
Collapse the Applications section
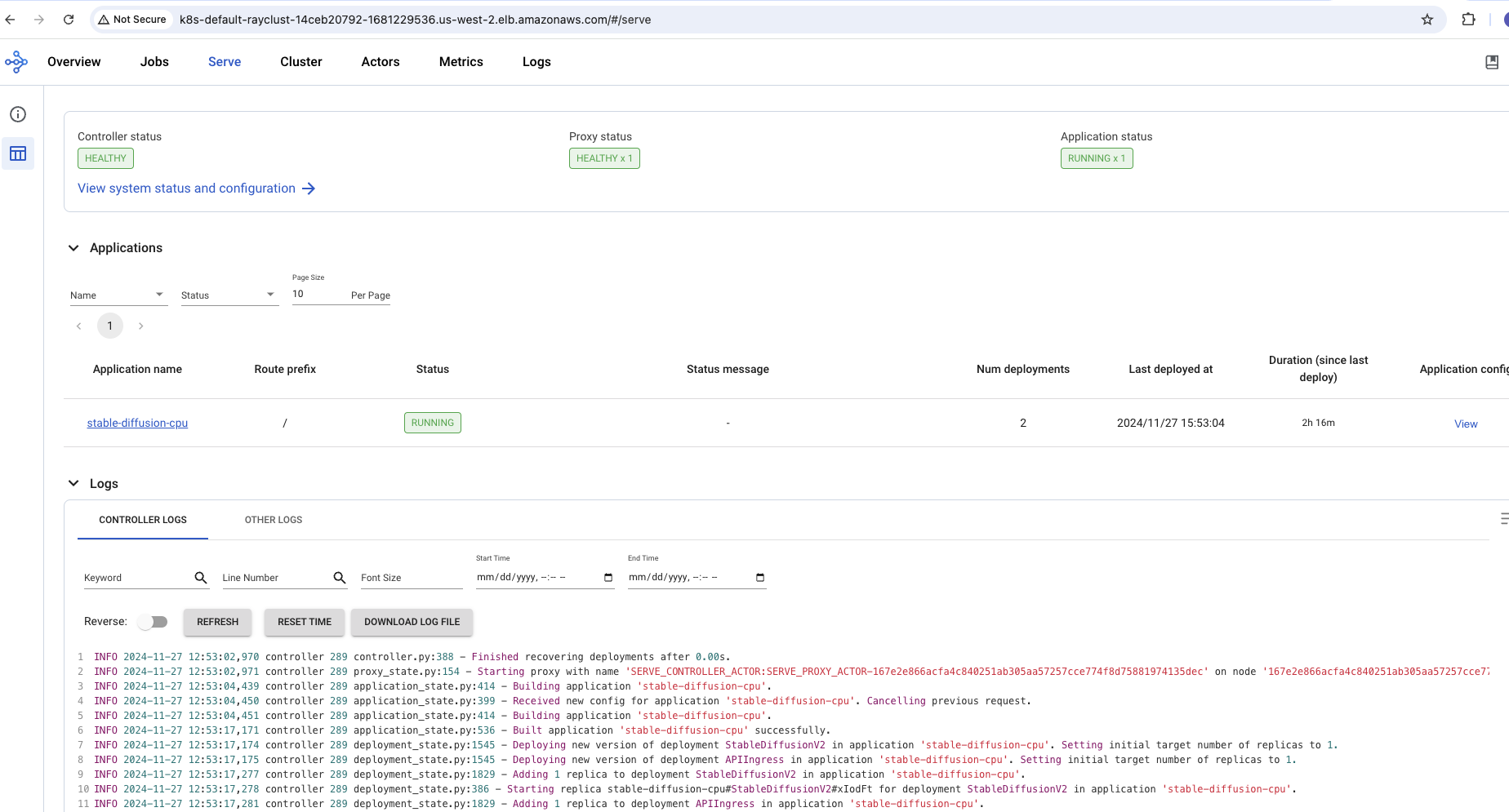[73, 248]
